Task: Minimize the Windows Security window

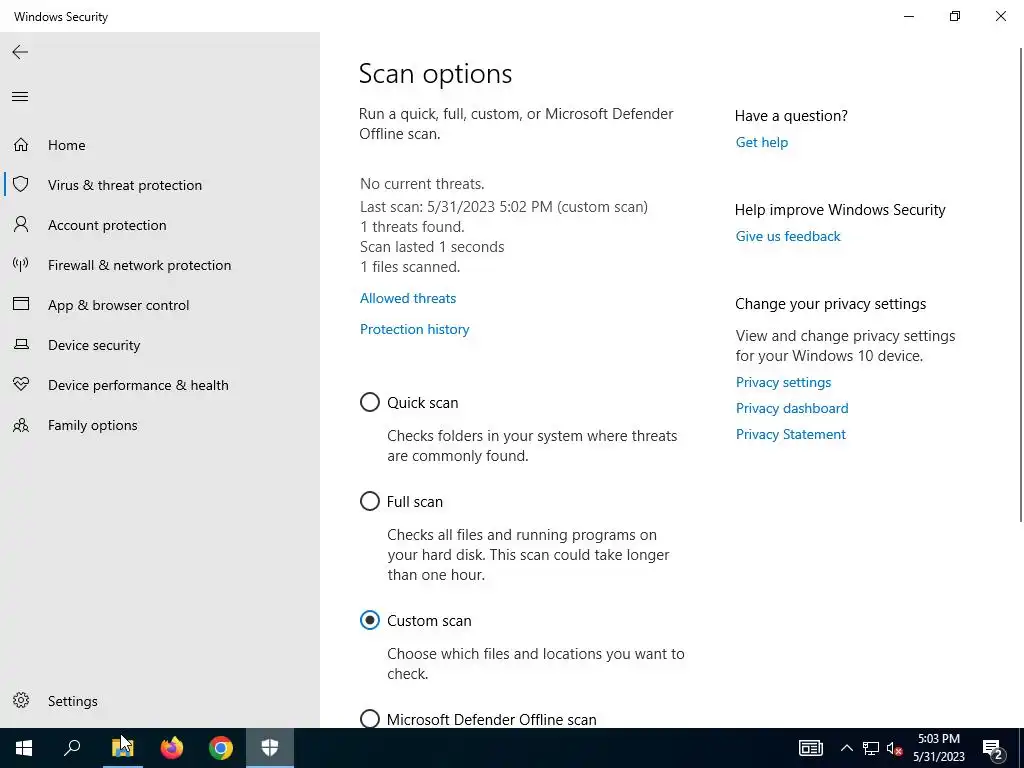Action: (908, 16)
